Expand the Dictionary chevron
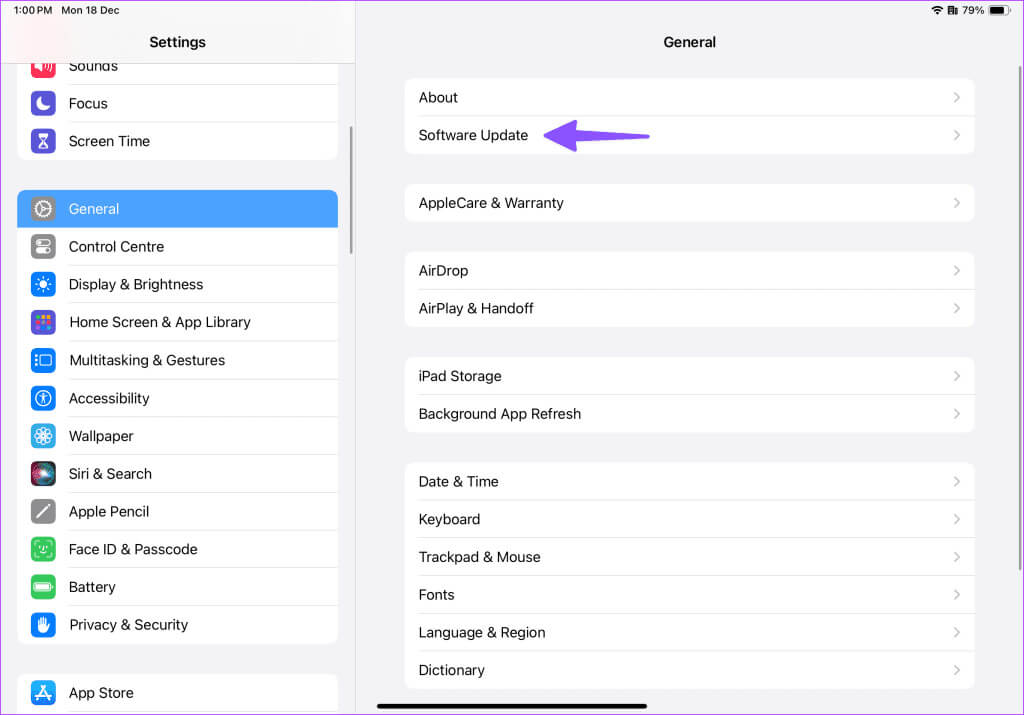The height and width of the screenshot is (715, 1024). [957, 670]
